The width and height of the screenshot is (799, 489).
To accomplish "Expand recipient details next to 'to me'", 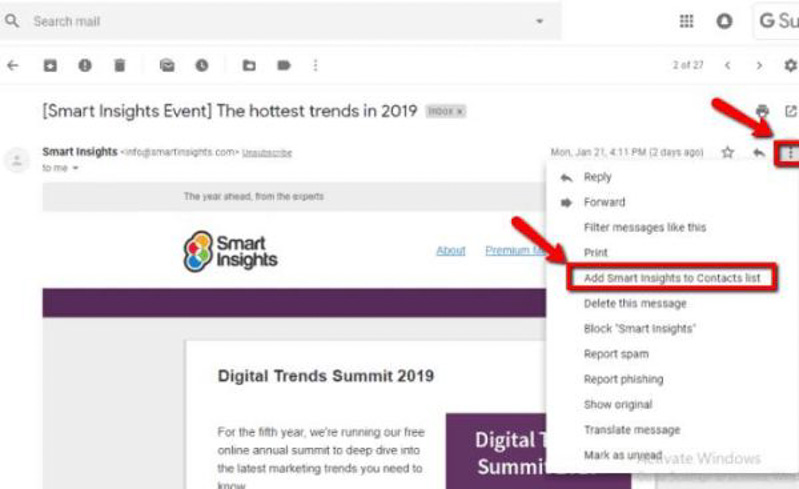I will [75, 168].
